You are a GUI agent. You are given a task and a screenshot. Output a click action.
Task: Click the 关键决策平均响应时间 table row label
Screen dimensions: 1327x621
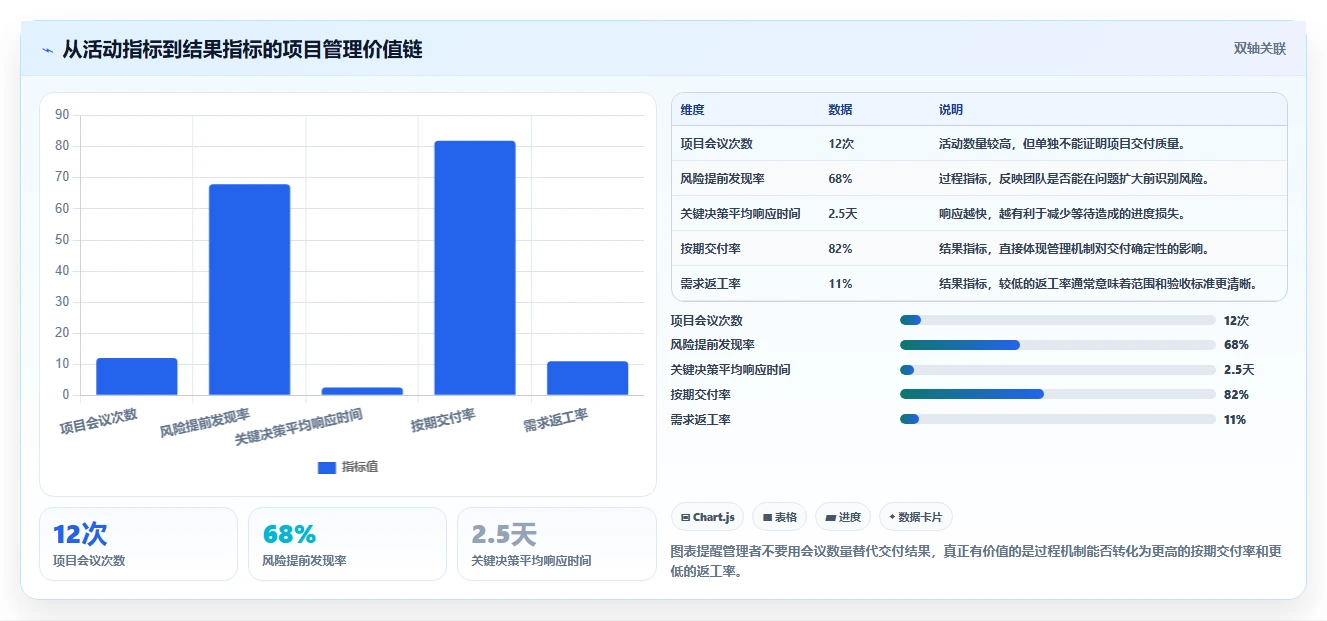coord(740,214)
